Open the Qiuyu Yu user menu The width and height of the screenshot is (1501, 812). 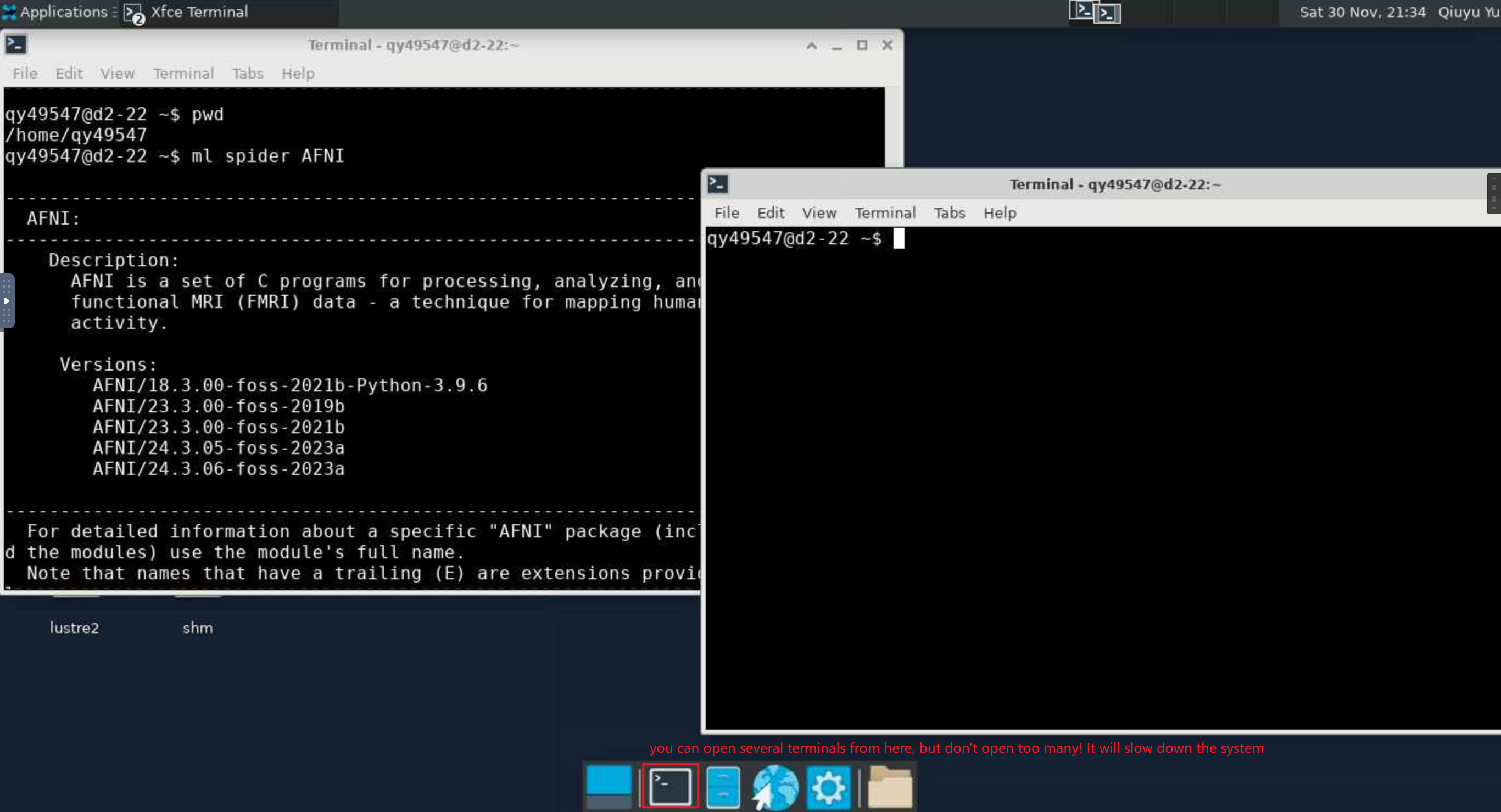tap(1469, 12)
